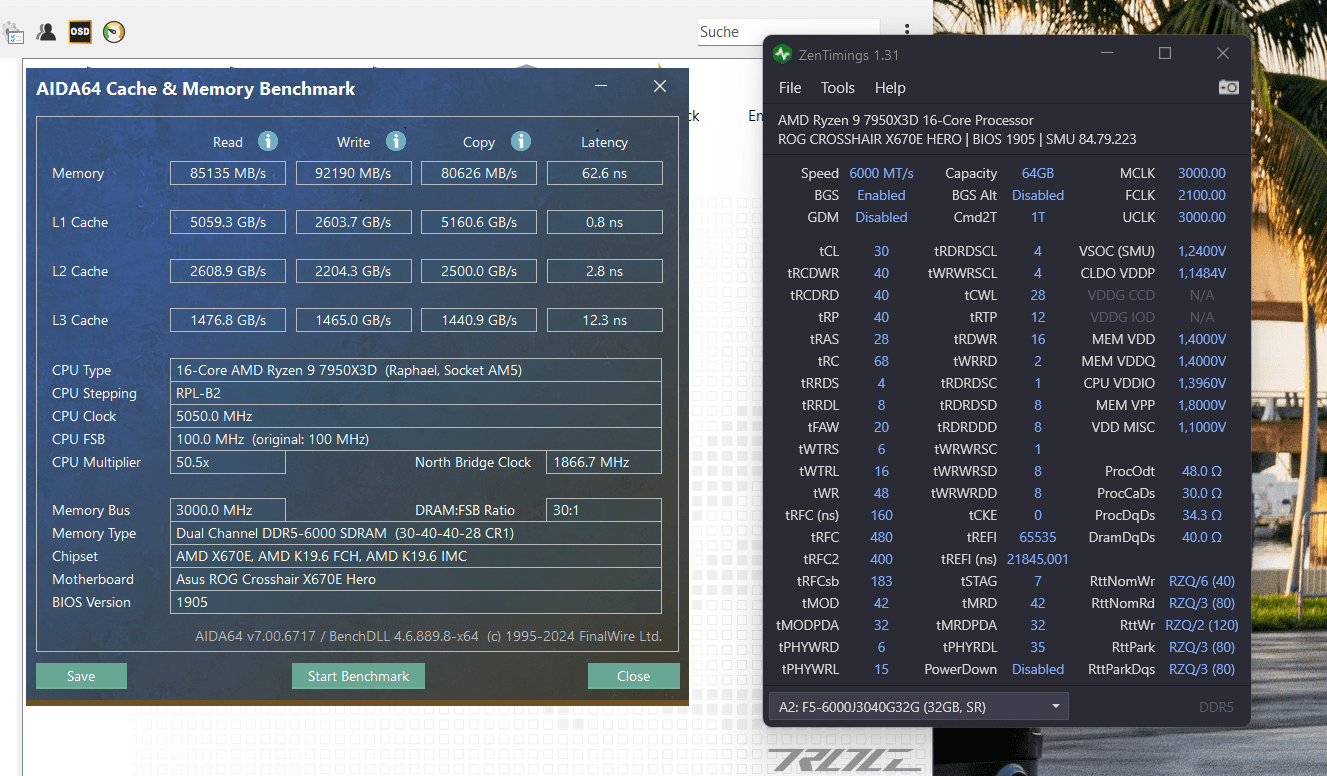Viewport: 1327px width, 776px height.
Task: Click GDM value Disabled
Action: point(881,217)
